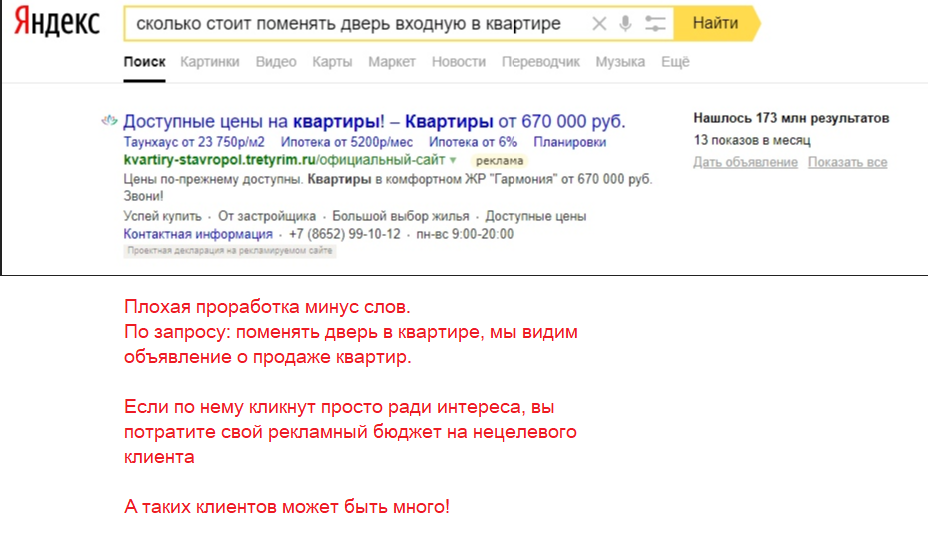Screen dimensions: 928x548
Task: Open the Таунхаус от 23 750р/м2 sitelink
Action: 194,142
